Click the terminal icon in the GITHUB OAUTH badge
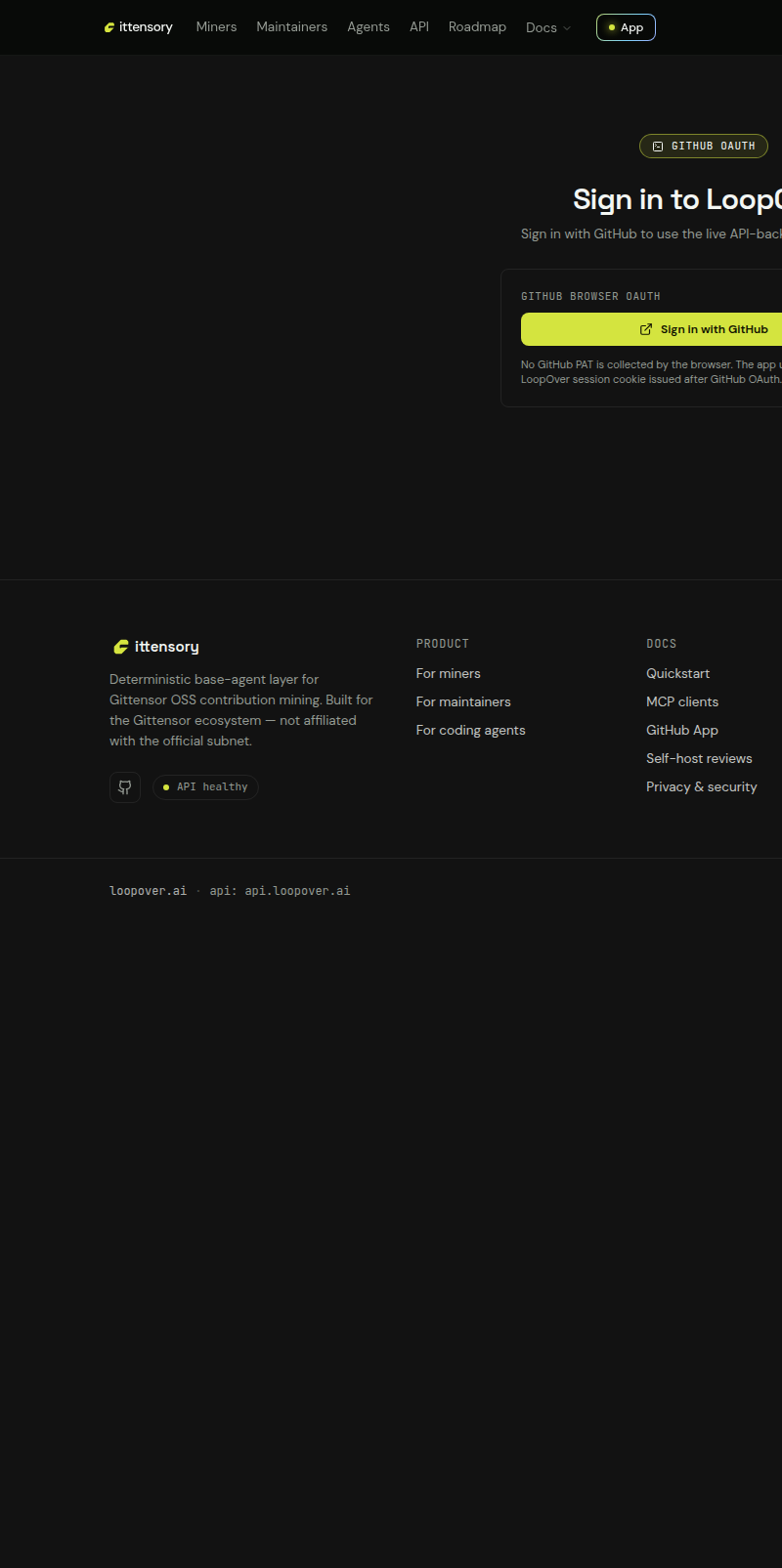Image resolution: width=782 pixels, height=1568 pixels. 658,146
